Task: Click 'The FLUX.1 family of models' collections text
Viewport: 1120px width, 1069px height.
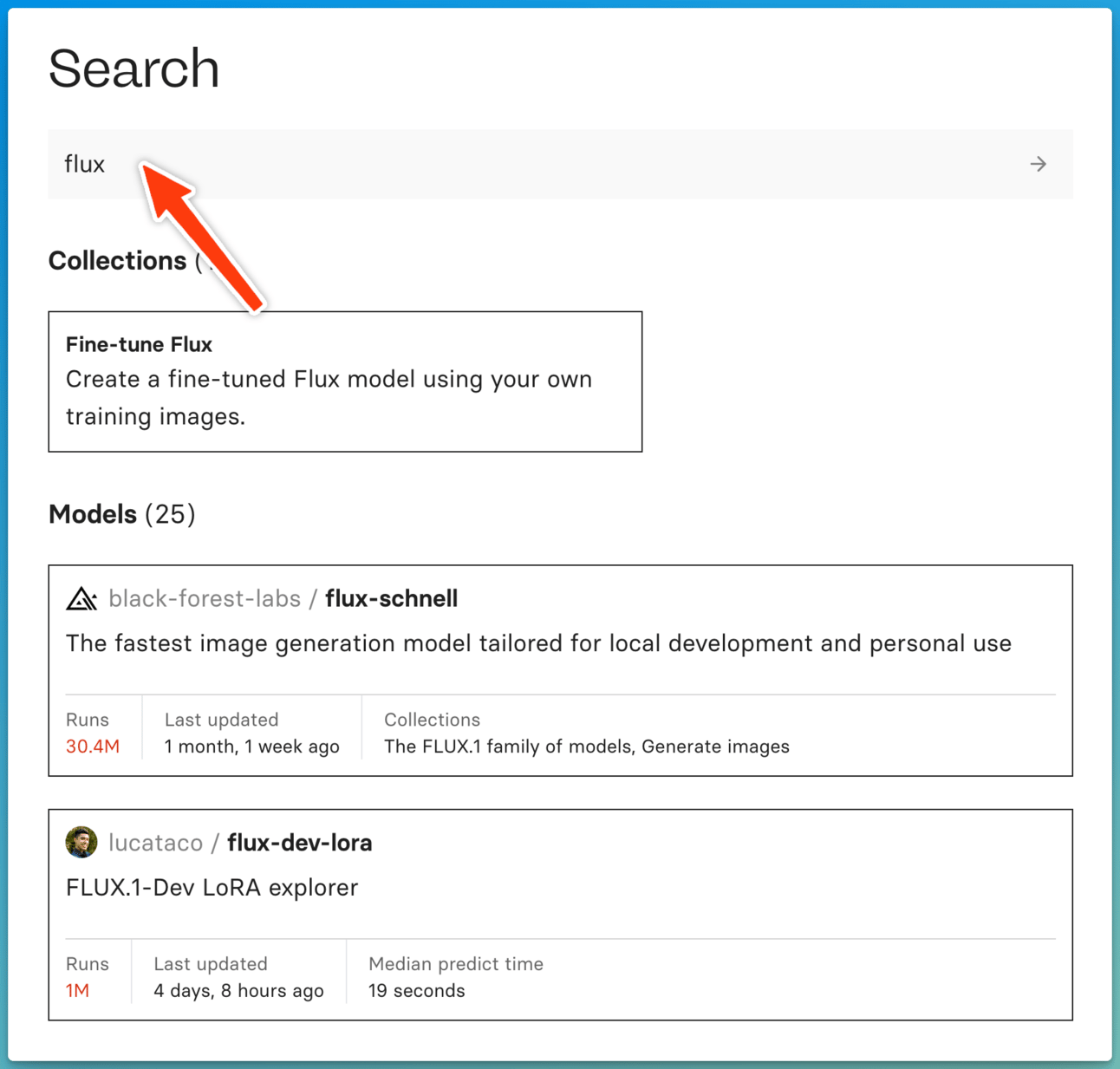Action: click(x=508, y=746)
